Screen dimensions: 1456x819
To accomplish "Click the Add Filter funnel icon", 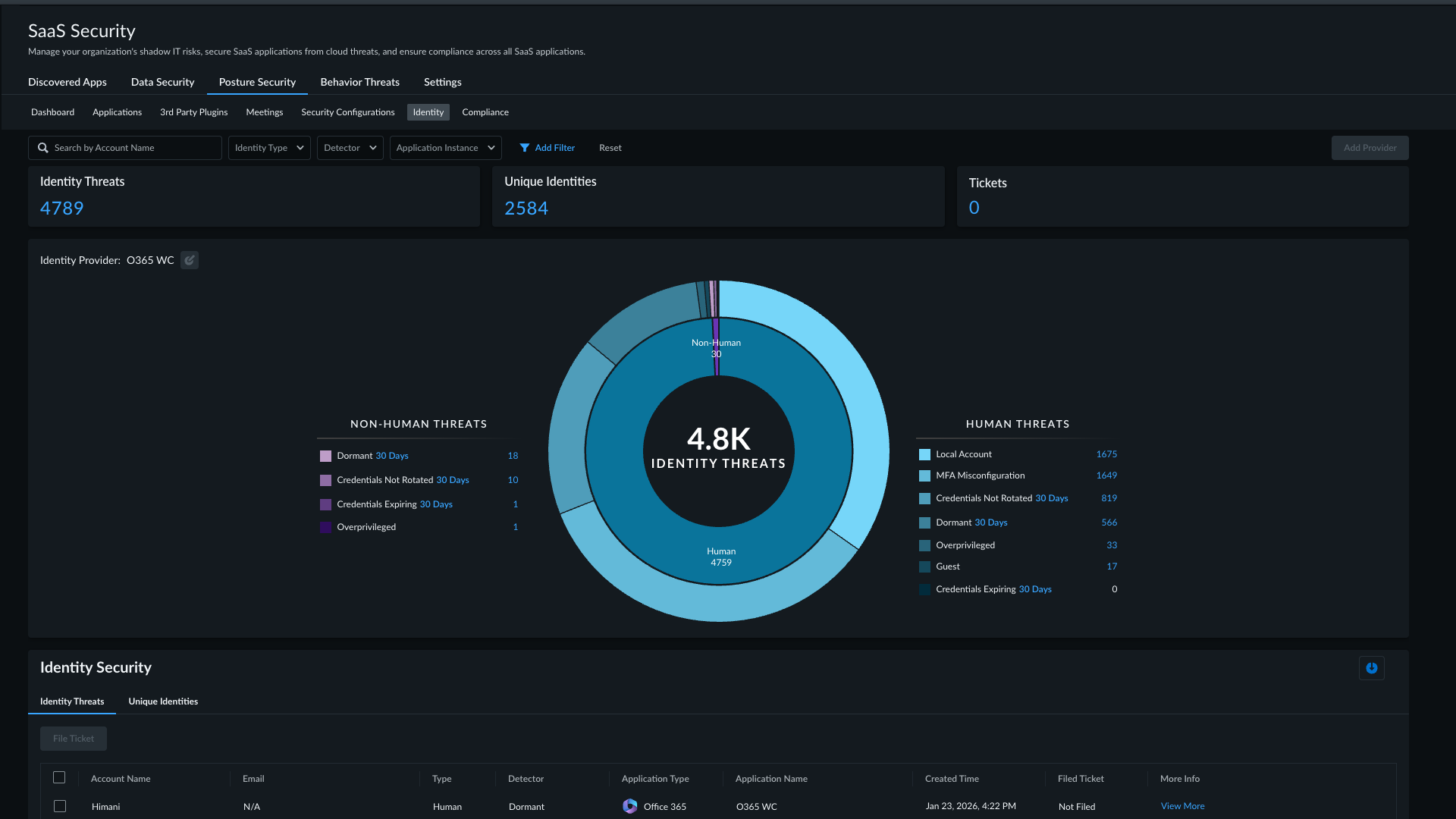I will 524,148.
